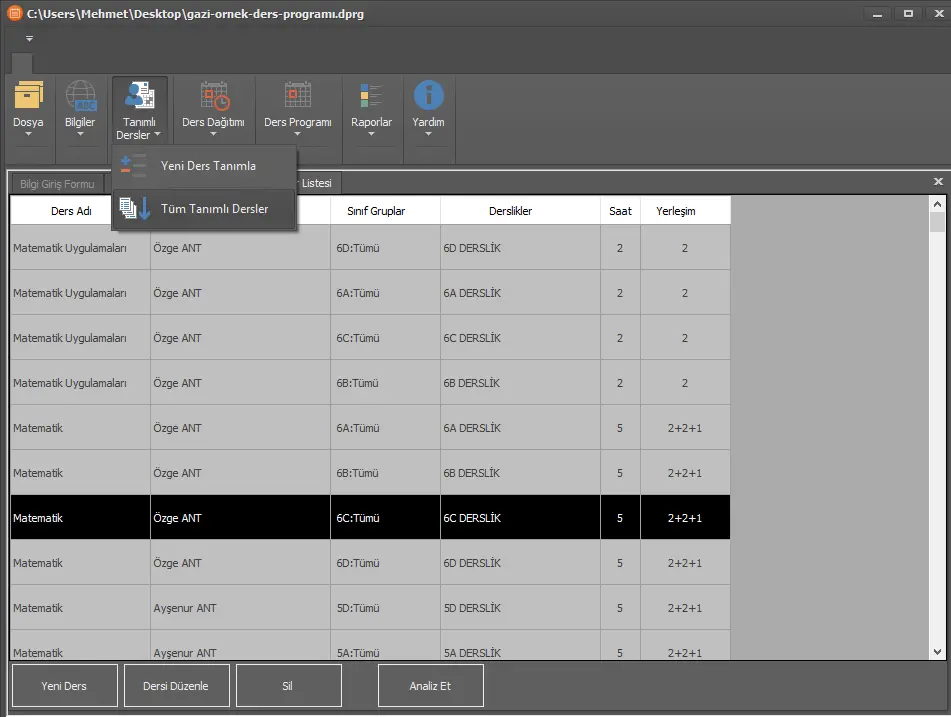Choose Yeni Ders Tanımla from the menu

(208, 166)
